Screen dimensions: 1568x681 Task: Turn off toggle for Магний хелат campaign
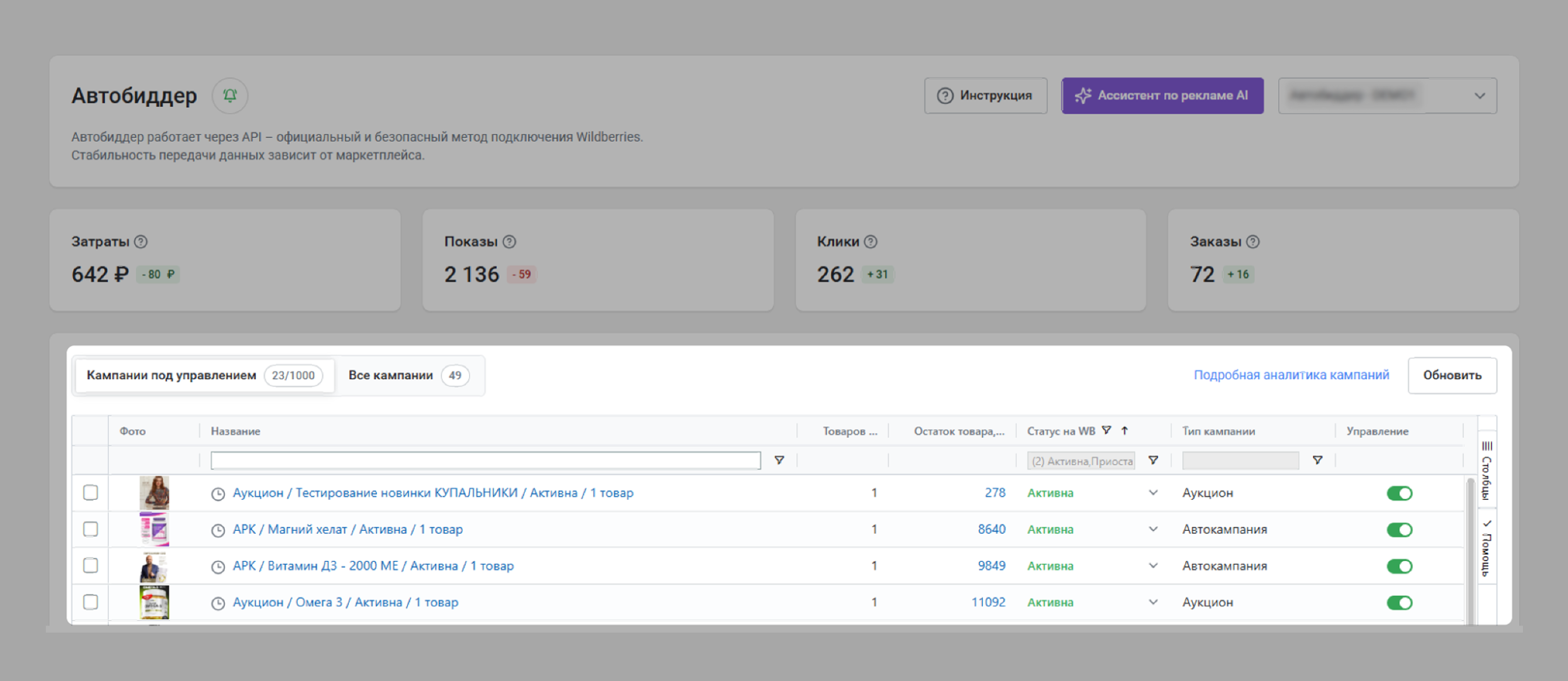(x=1399, y=530)
